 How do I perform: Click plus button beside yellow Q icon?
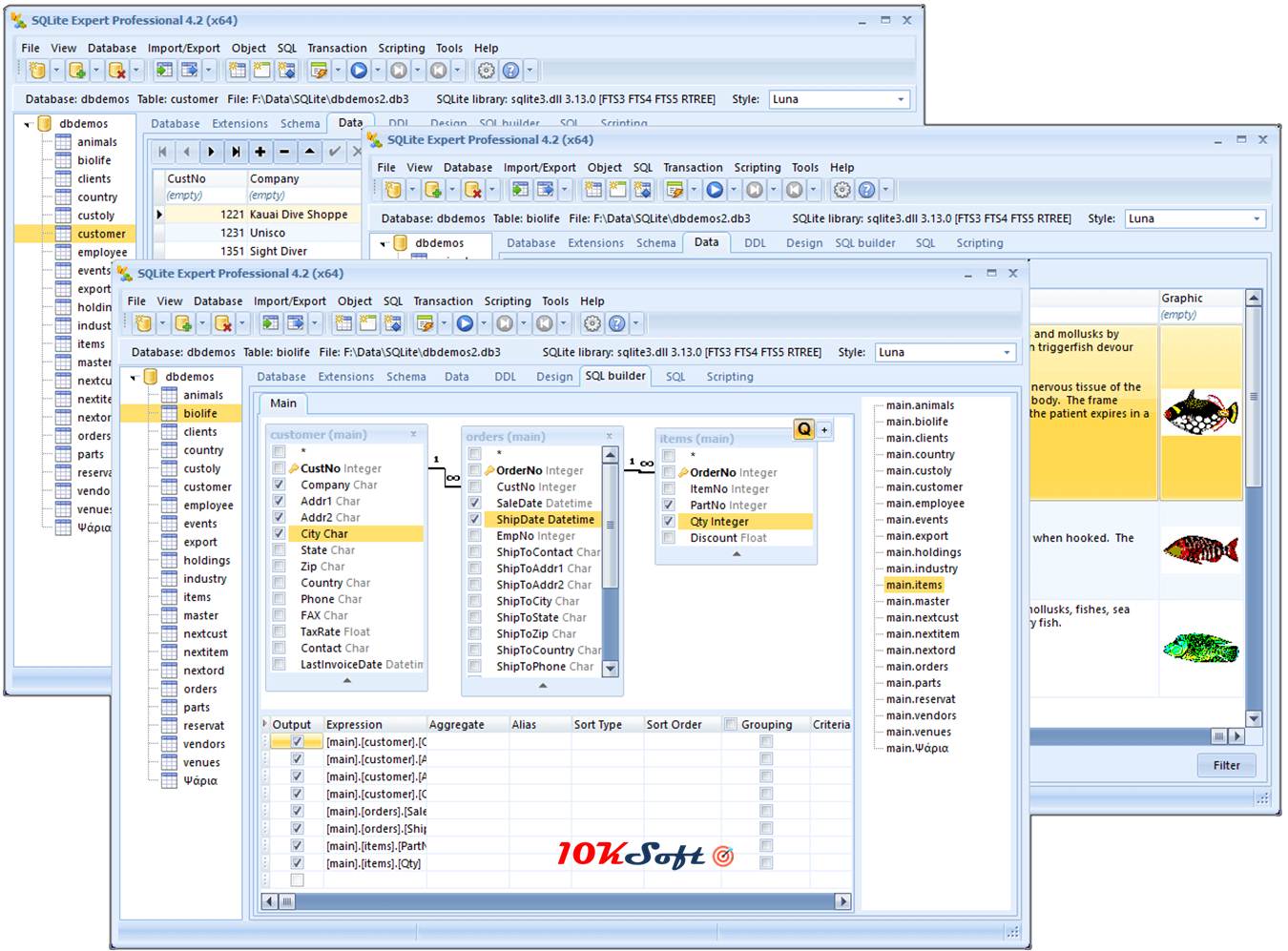tap(824, 429)
